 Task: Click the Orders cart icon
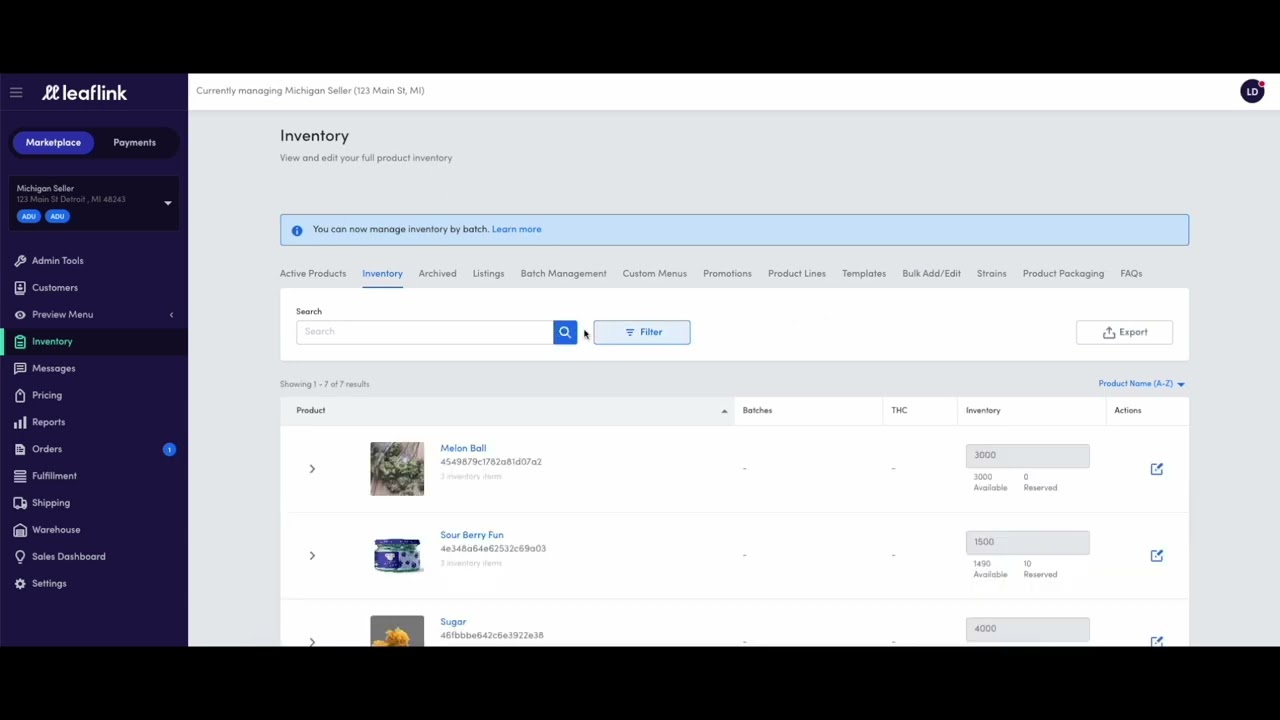[20, 450]
